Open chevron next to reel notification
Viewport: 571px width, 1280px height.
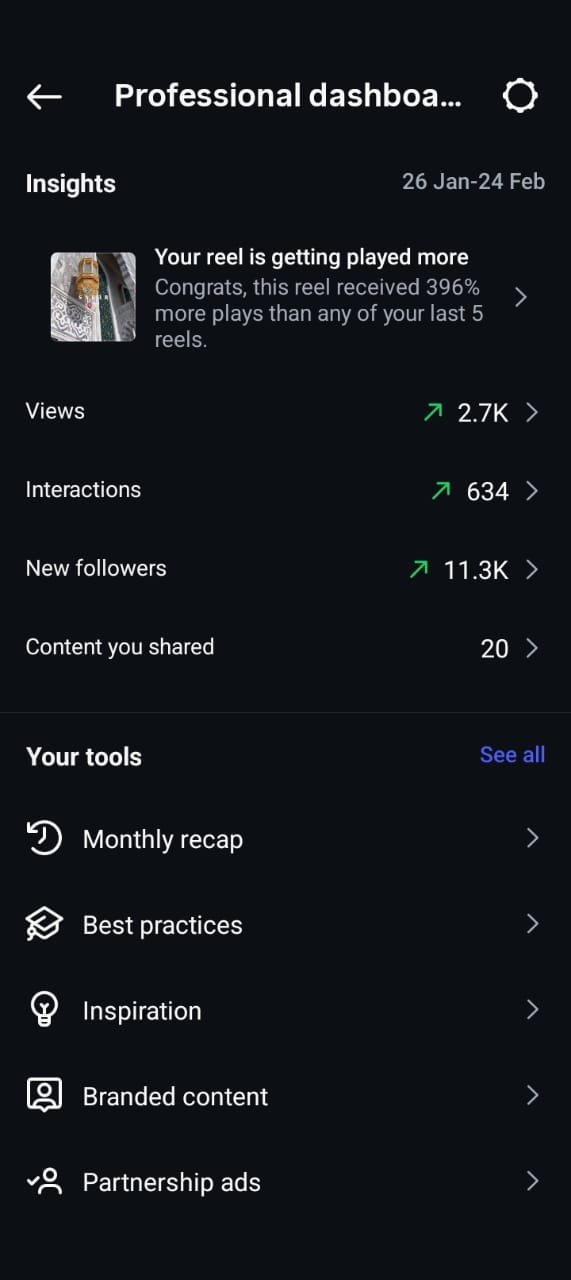coord(521,297)
